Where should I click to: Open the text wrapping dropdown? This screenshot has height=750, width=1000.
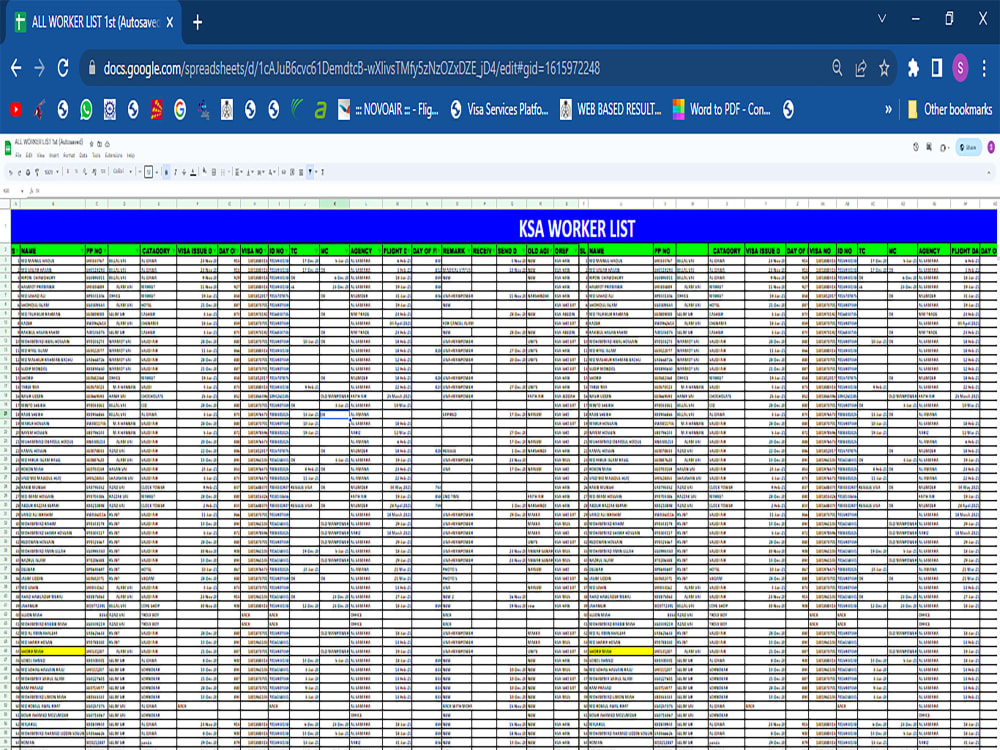(x=260, y=172)
